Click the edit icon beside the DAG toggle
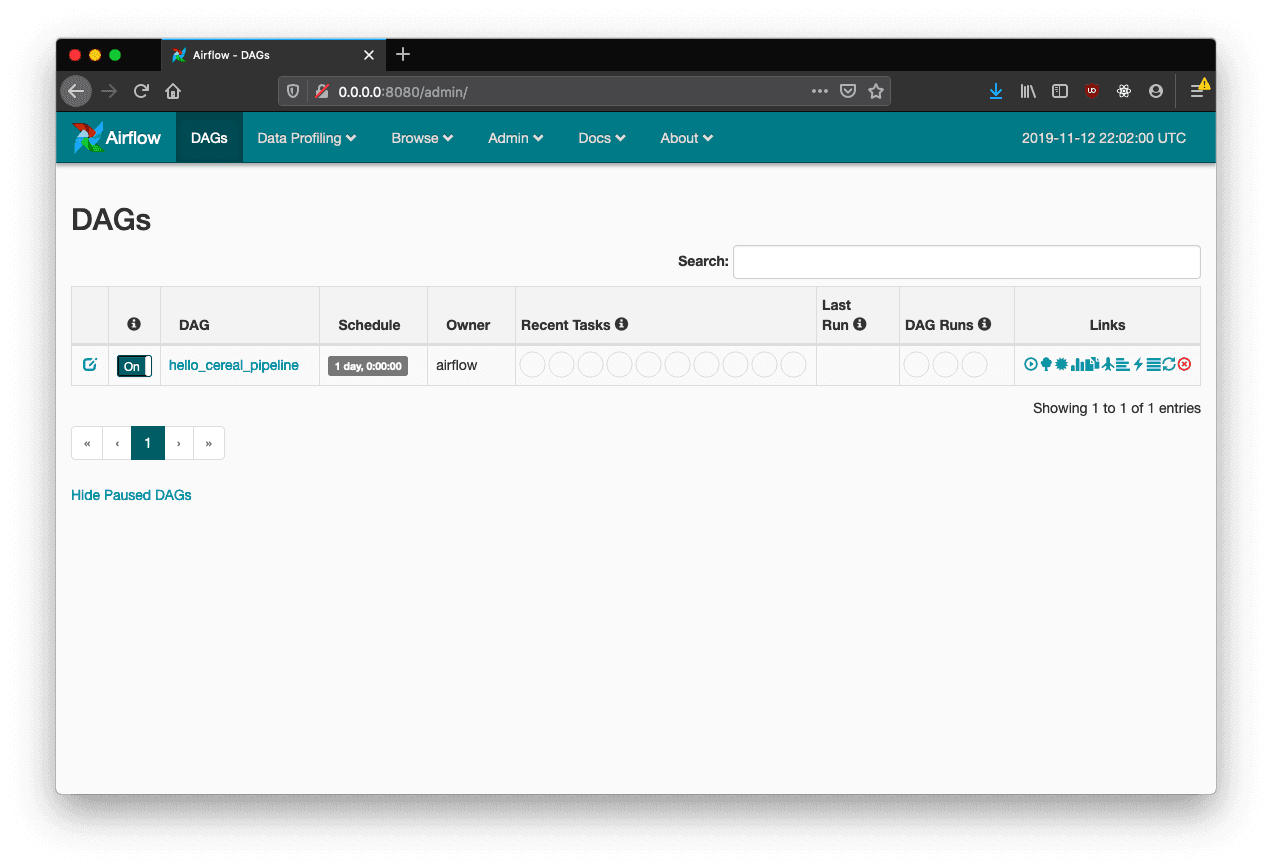The width and height of the screenshot is (1272, 868). point(89,365)
